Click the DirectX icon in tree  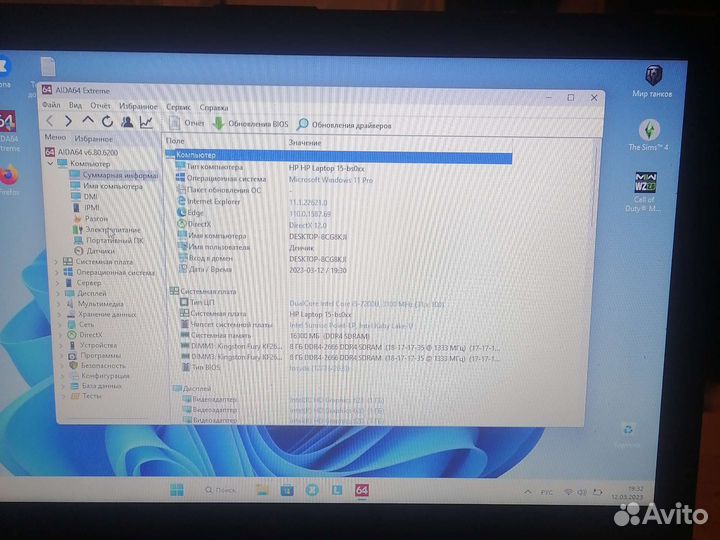point(72,335)
